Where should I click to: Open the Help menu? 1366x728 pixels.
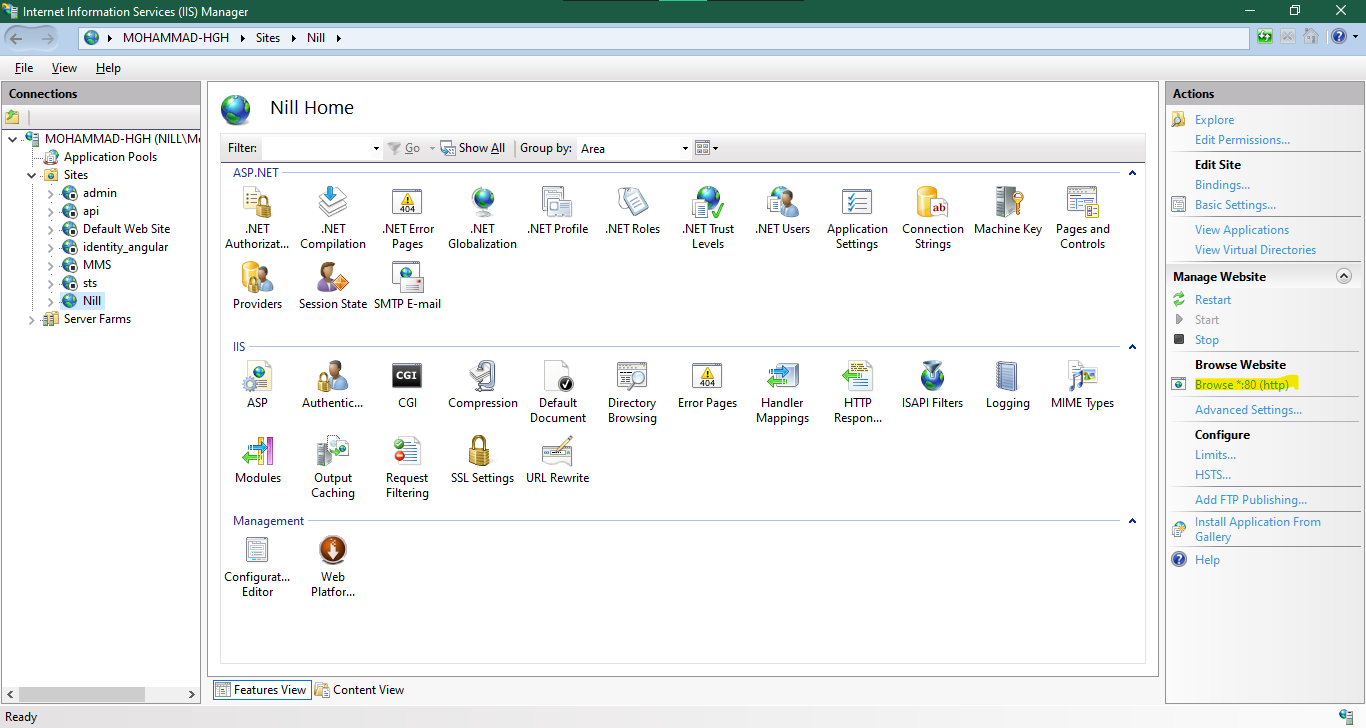point(108,68)
